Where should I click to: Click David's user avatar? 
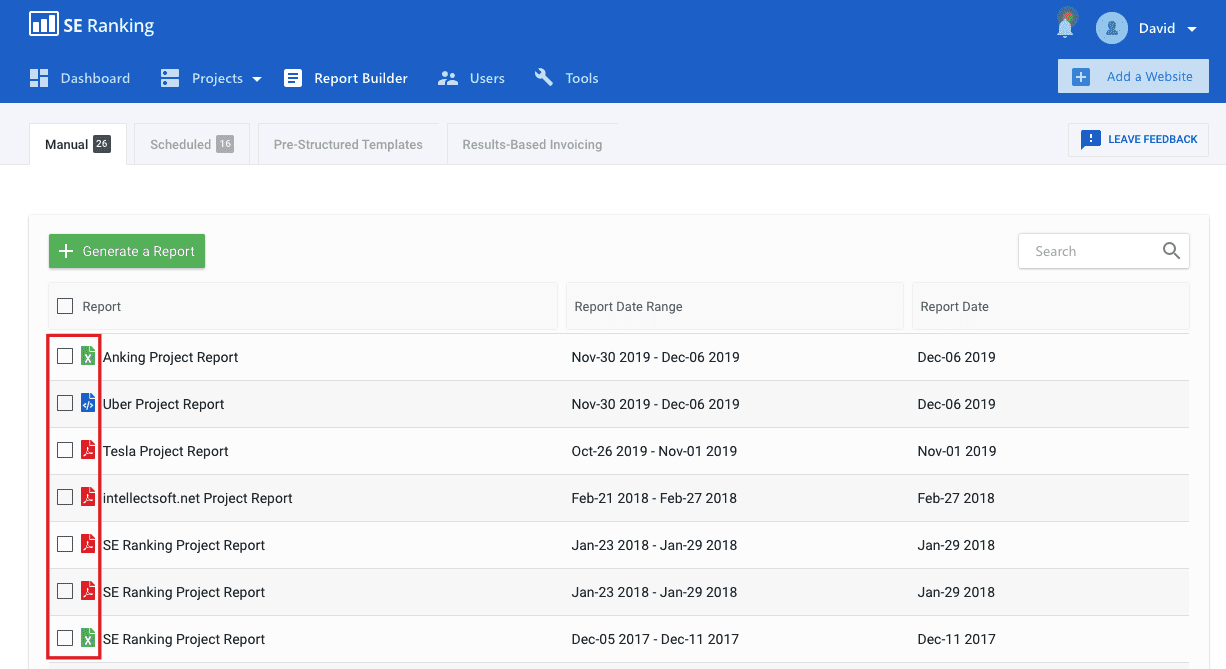click(x=1112, y=28)
